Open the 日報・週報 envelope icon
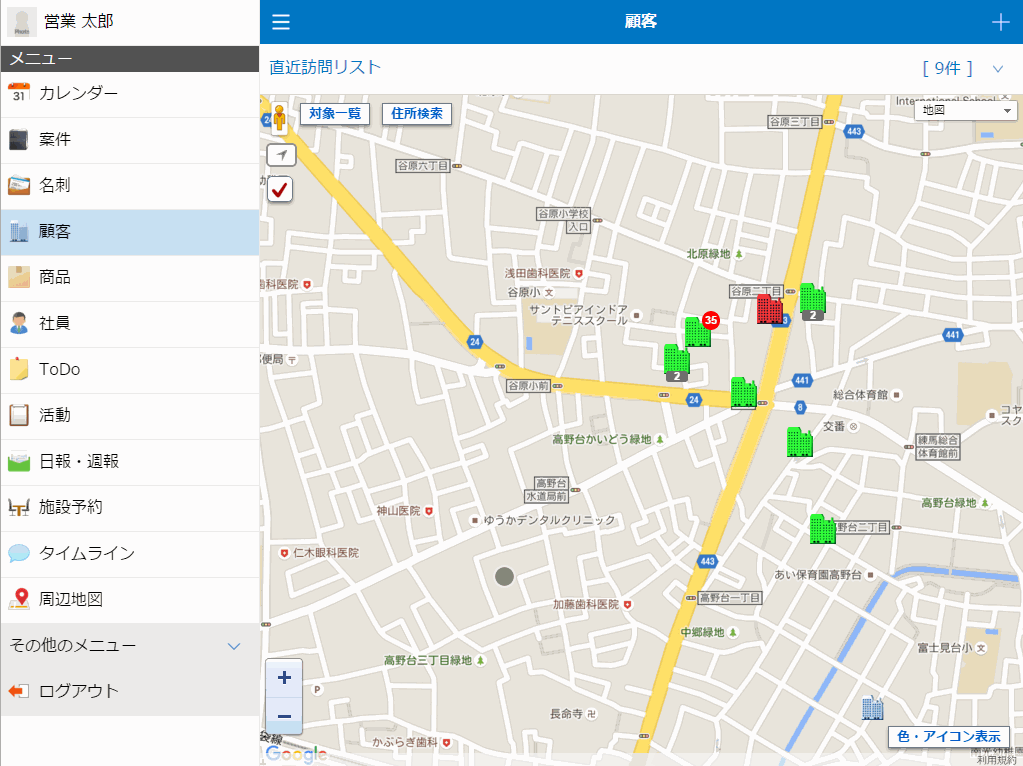 click(x=19, y=461)
